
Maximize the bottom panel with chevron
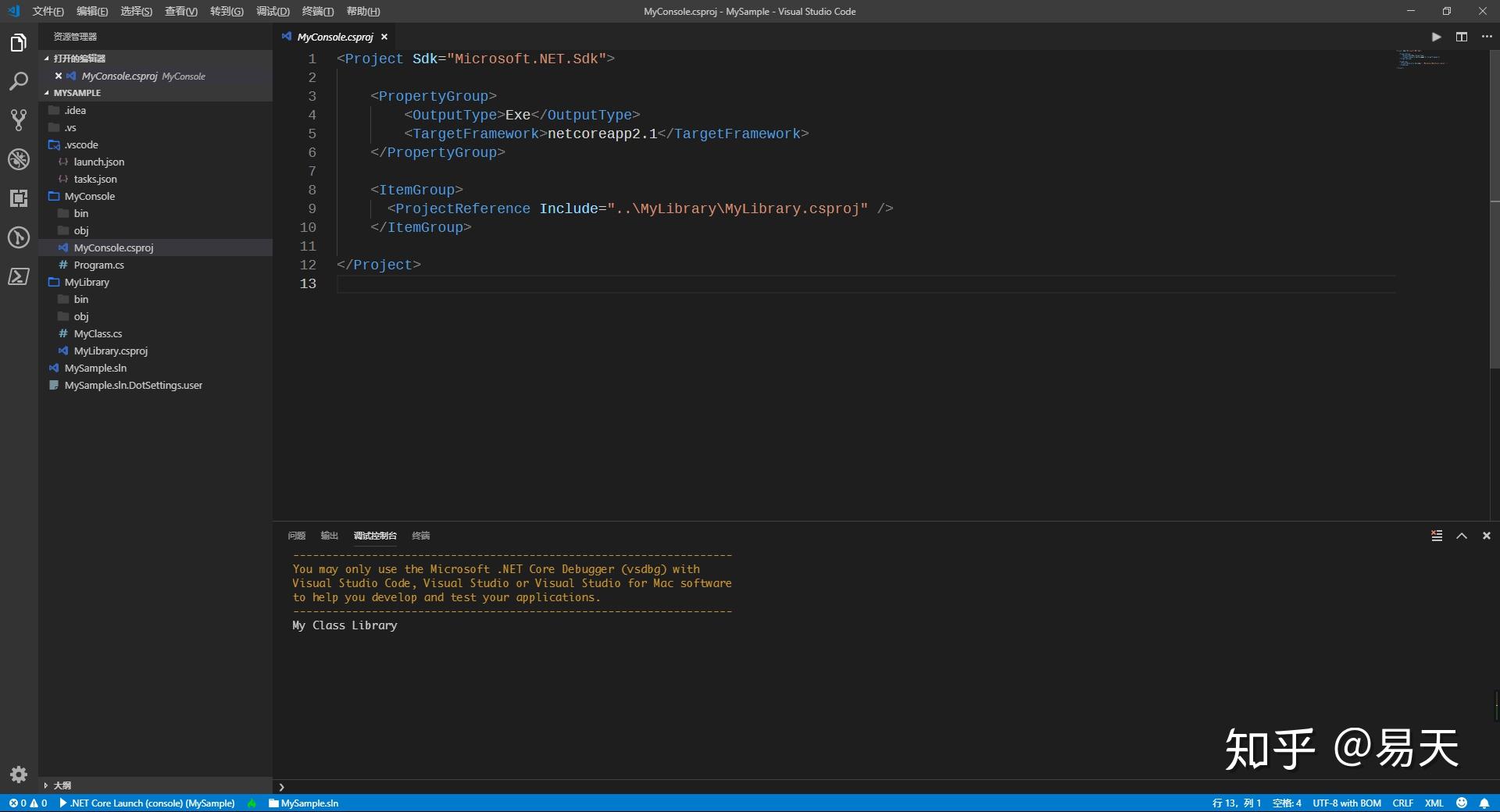pyautogui.click(x=1462, y=536)
